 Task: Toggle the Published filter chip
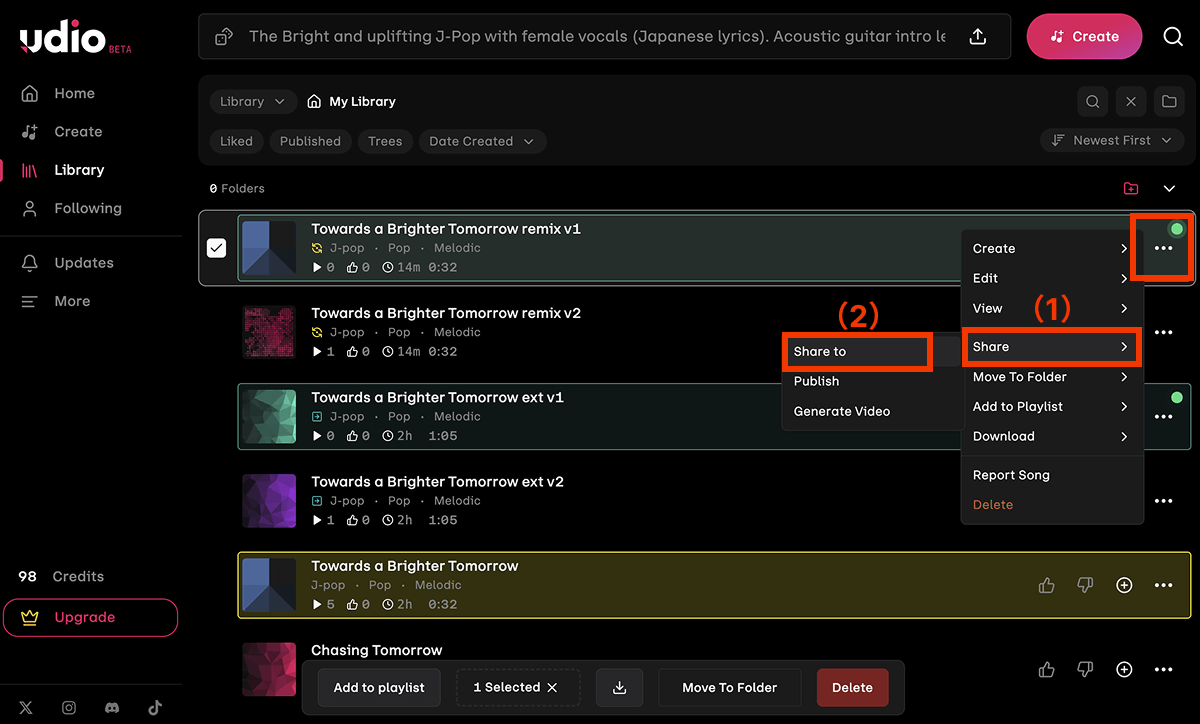point(310,141)
